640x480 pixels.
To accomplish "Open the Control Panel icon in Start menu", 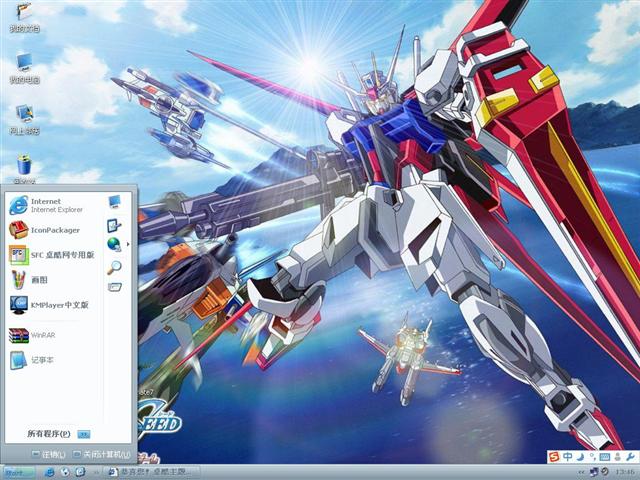I will 114,225.
